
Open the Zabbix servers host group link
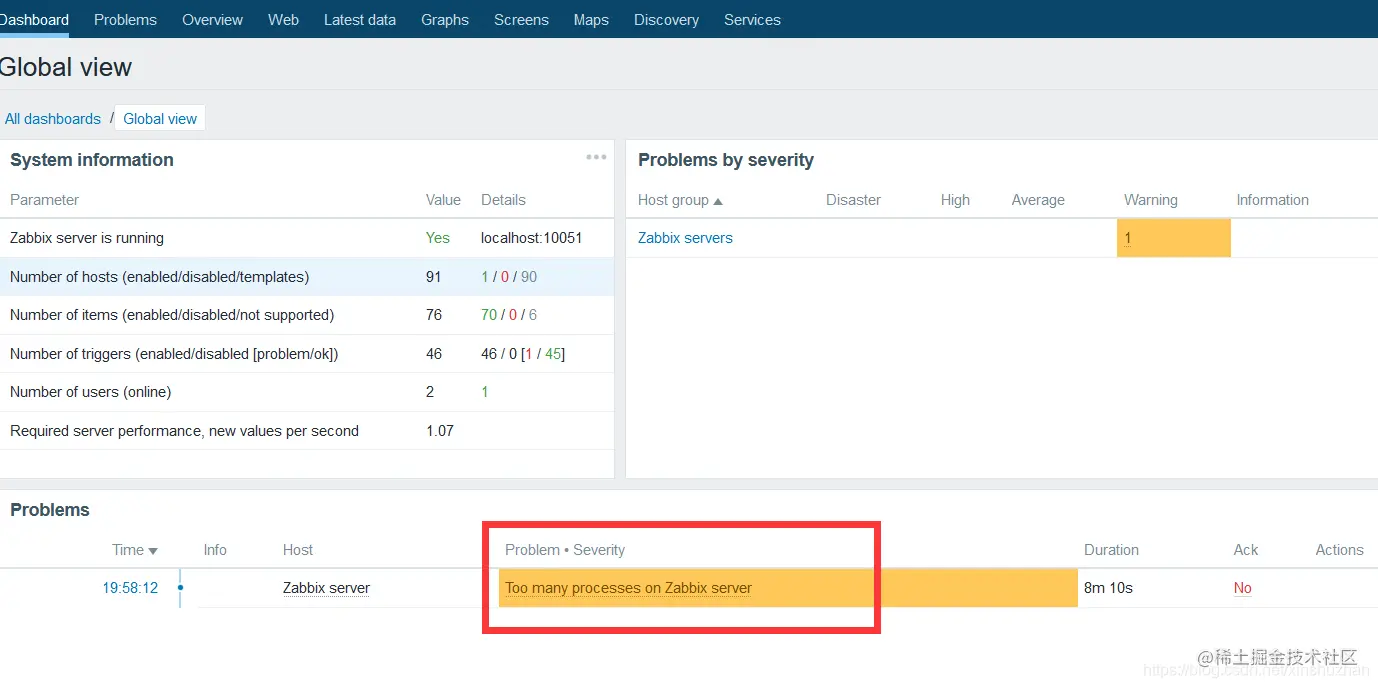click(685, 238)
